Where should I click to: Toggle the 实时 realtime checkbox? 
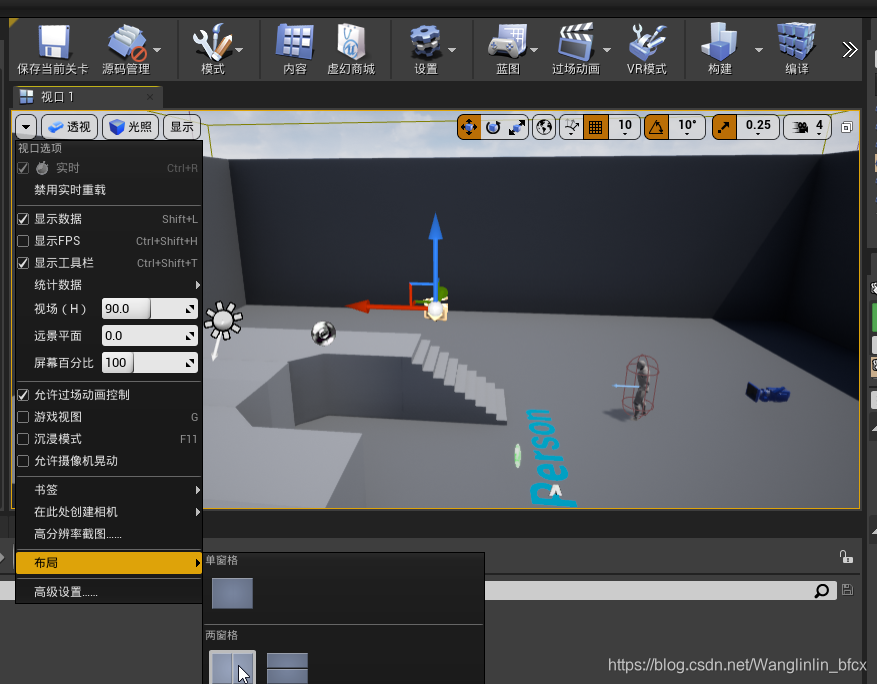pyautogui.click(x=23, y=168)
